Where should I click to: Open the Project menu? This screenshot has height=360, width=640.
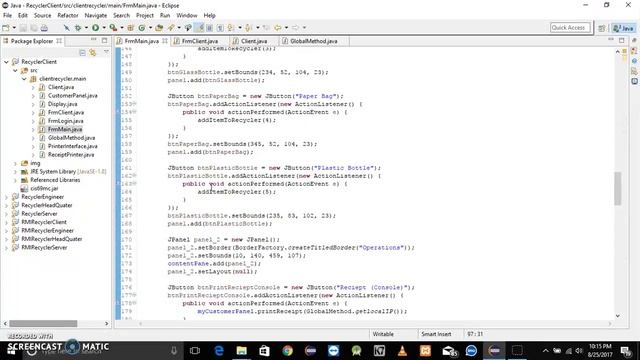(x=144, y=16)
